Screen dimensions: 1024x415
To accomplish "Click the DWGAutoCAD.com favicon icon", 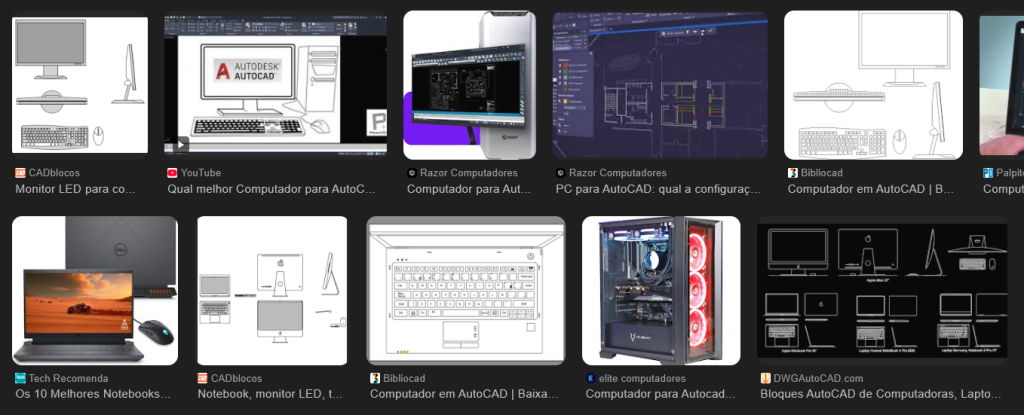I will click(765, 378).
